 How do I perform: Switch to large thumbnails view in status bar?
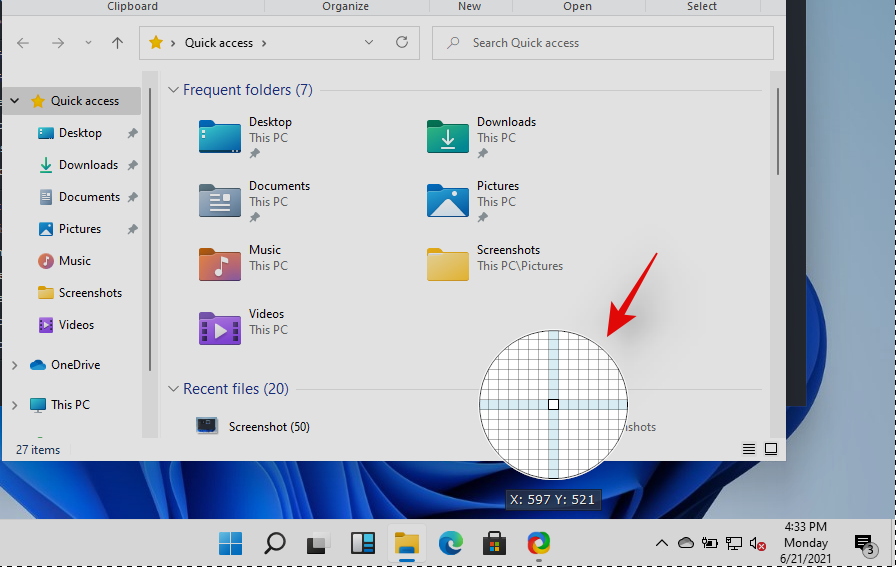(771, 449)
